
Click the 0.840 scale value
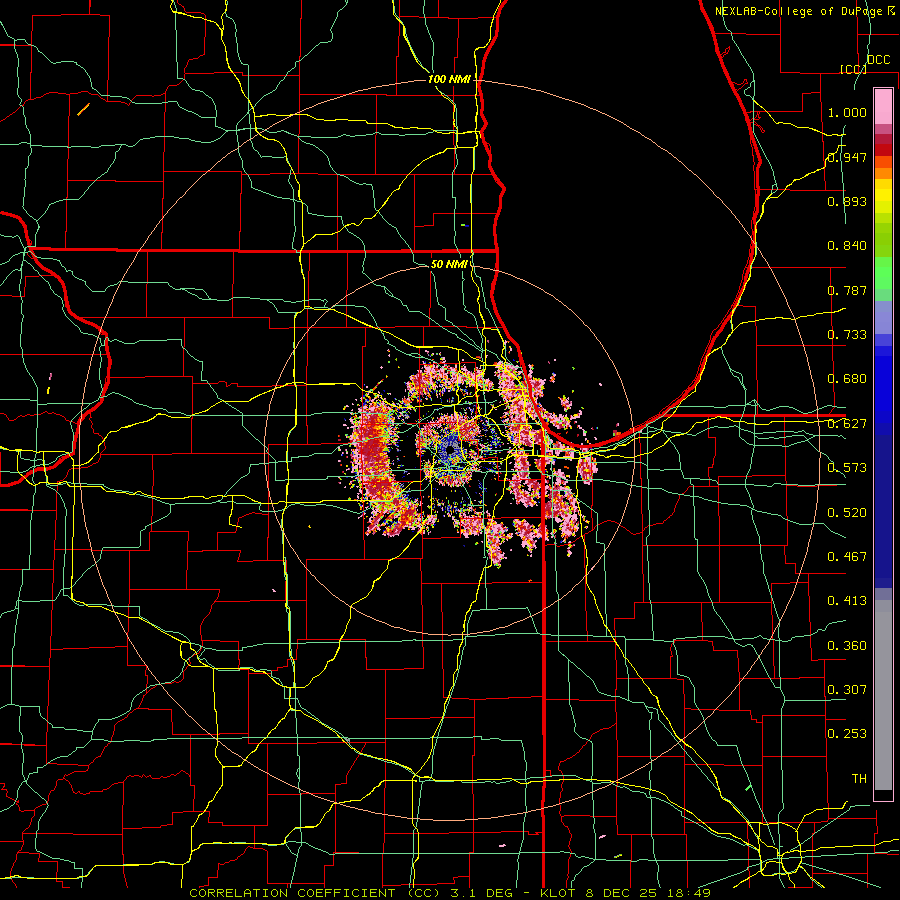pyautogui.click(x=847, y=246)
